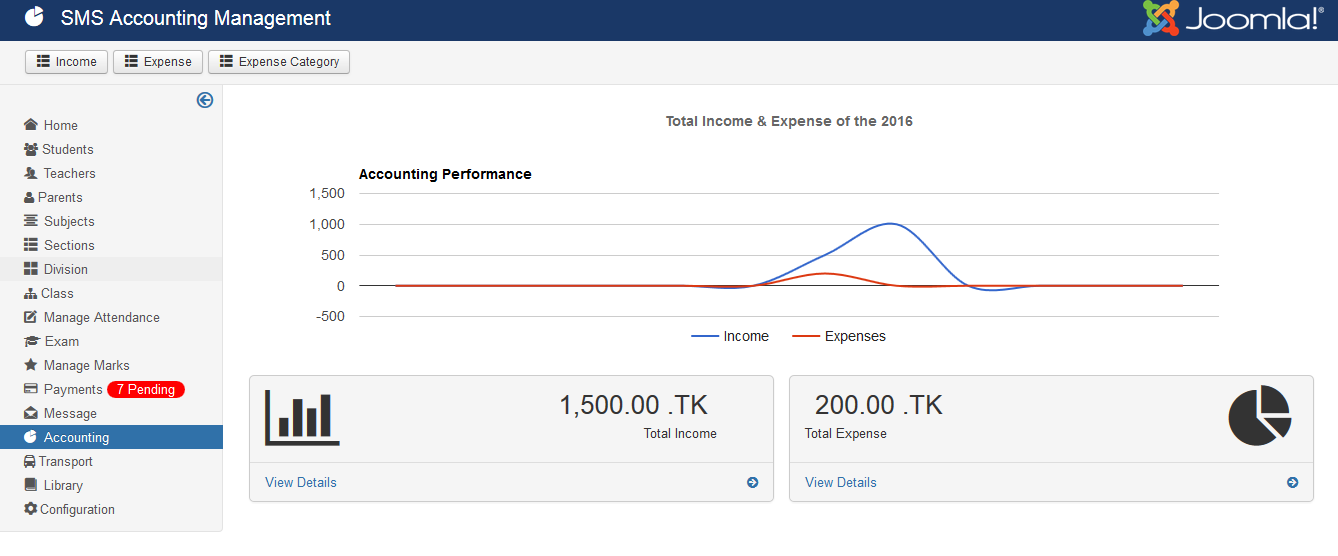
Task: Click the 7 Pending payments badge
Action: tap(146, 390)
